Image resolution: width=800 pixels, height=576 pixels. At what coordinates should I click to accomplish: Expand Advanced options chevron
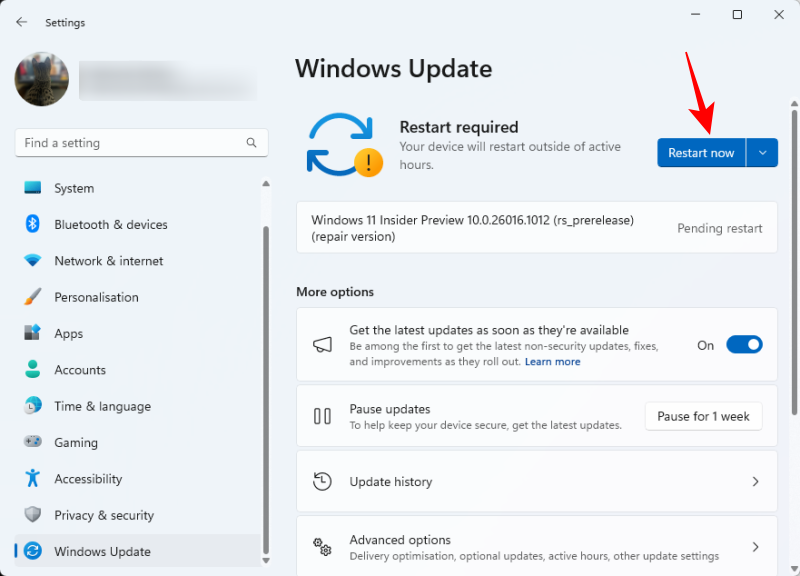[x=756, y=547]
